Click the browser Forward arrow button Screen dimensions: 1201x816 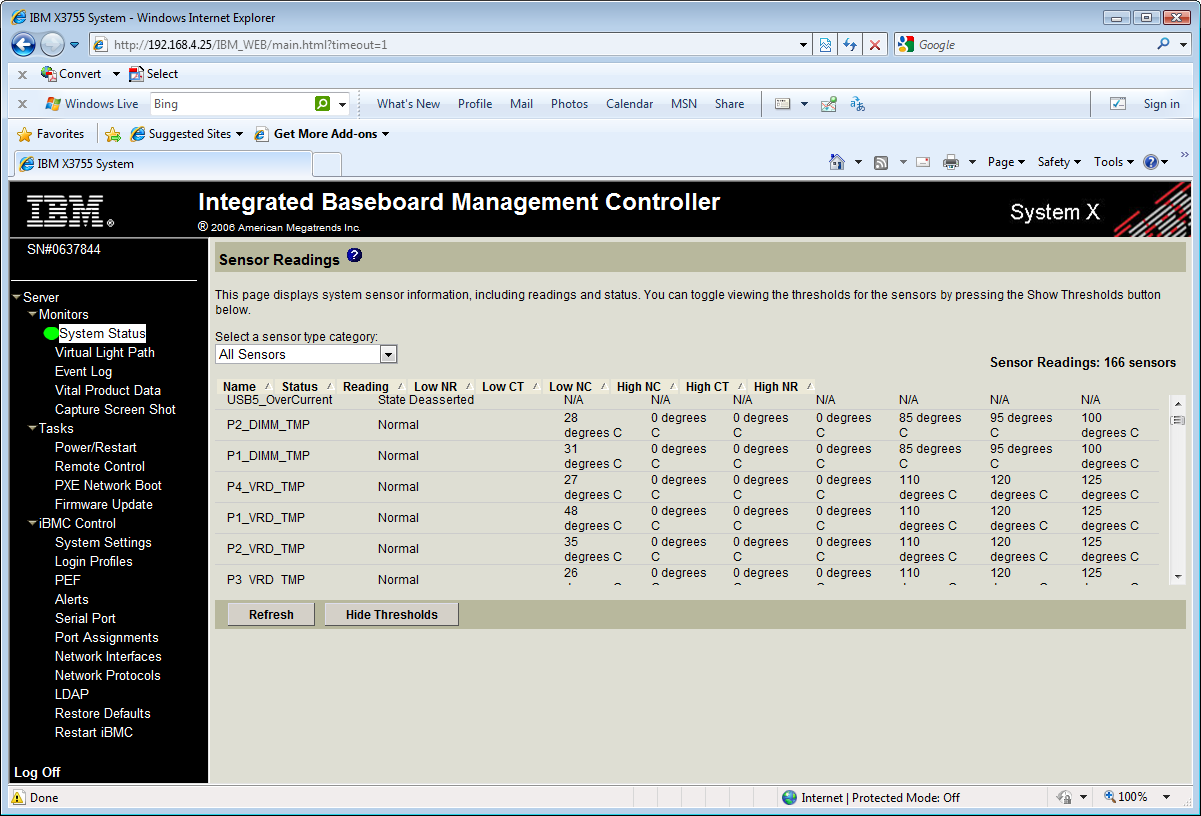coord(53,45)
